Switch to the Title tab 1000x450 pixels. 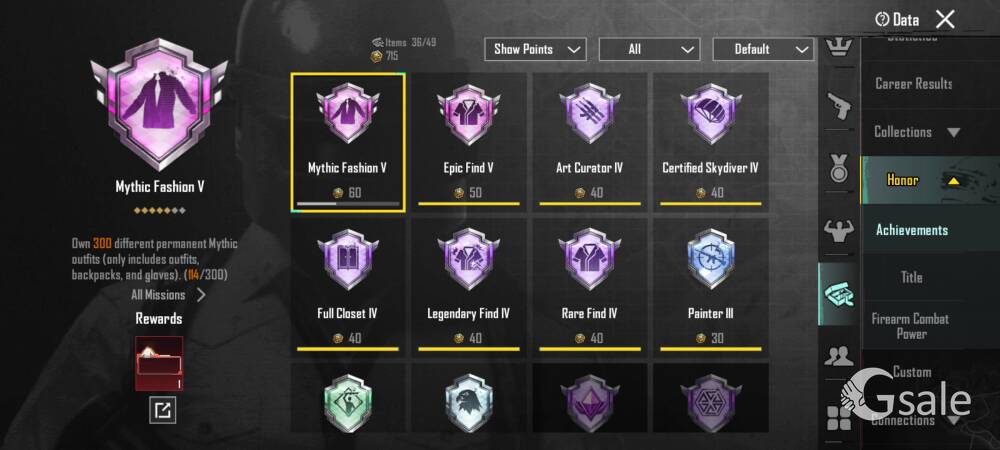912,277
